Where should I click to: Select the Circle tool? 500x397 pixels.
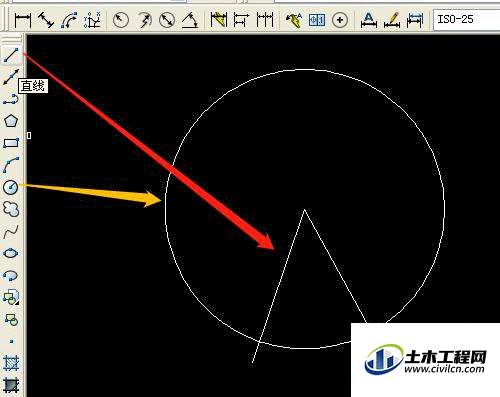(x=11, y=187)
